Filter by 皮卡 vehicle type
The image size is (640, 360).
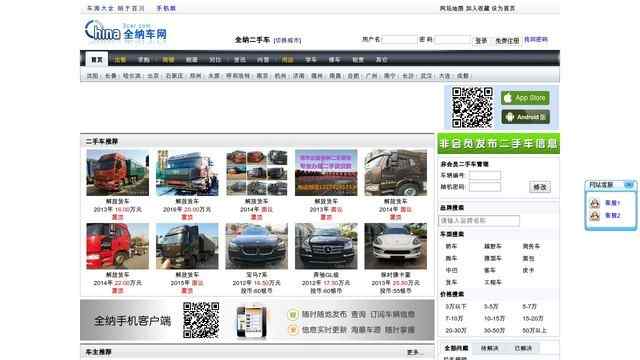[528, 270]
